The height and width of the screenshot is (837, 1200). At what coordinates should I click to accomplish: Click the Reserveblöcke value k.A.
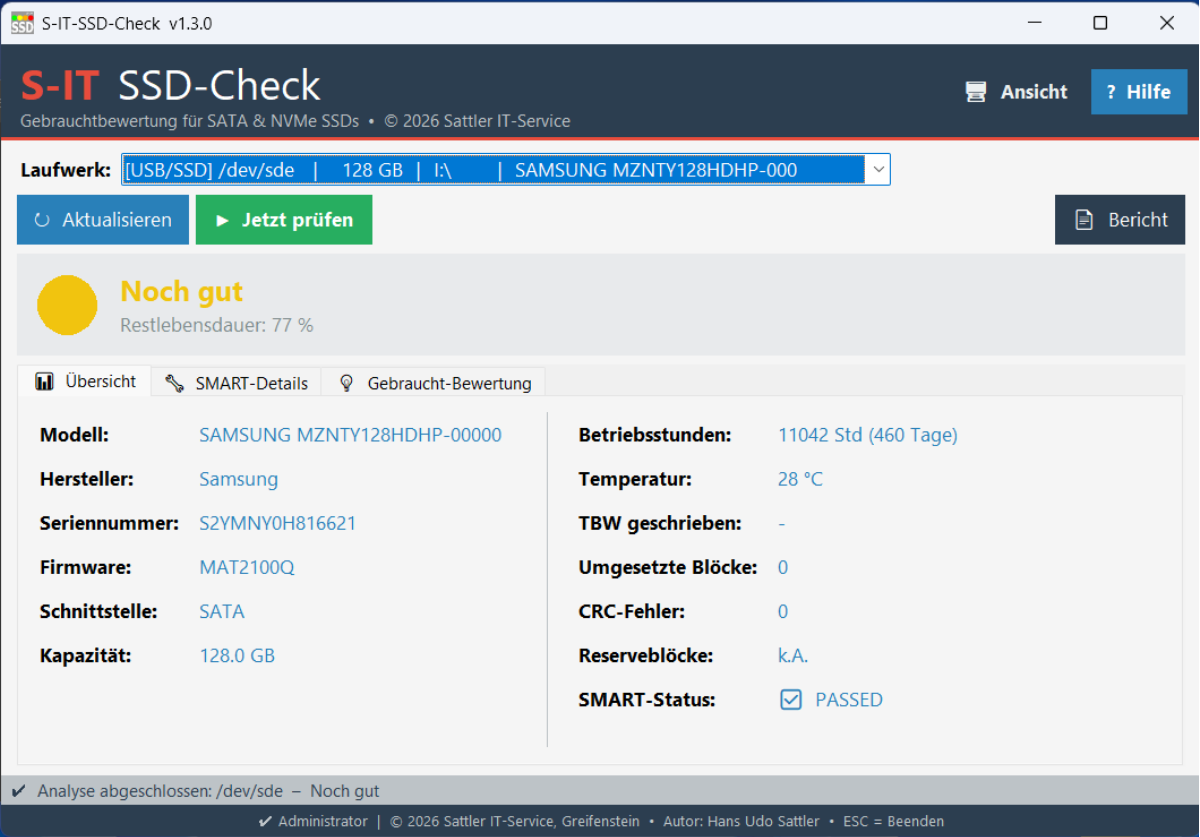tap(793, 656)
